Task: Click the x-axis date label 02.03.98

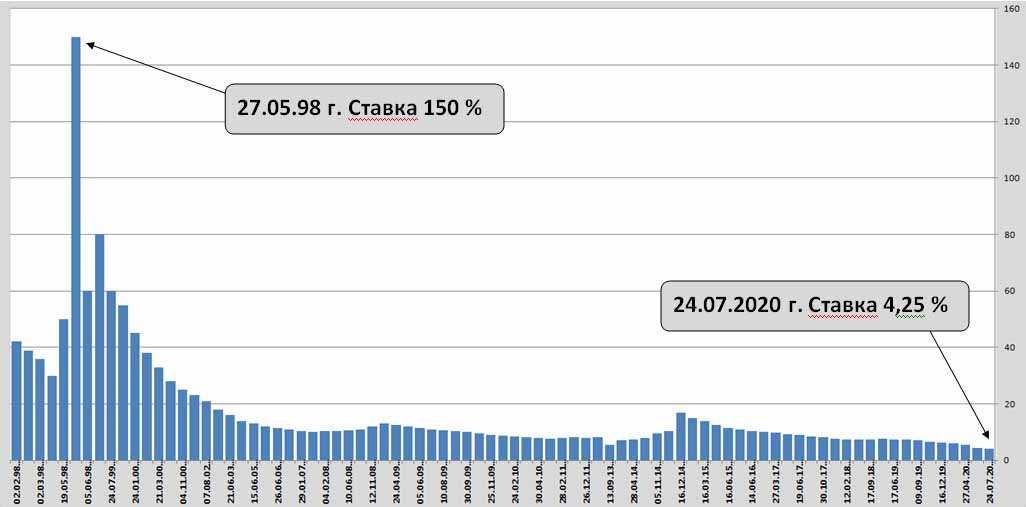Action: tap(41, 483)
